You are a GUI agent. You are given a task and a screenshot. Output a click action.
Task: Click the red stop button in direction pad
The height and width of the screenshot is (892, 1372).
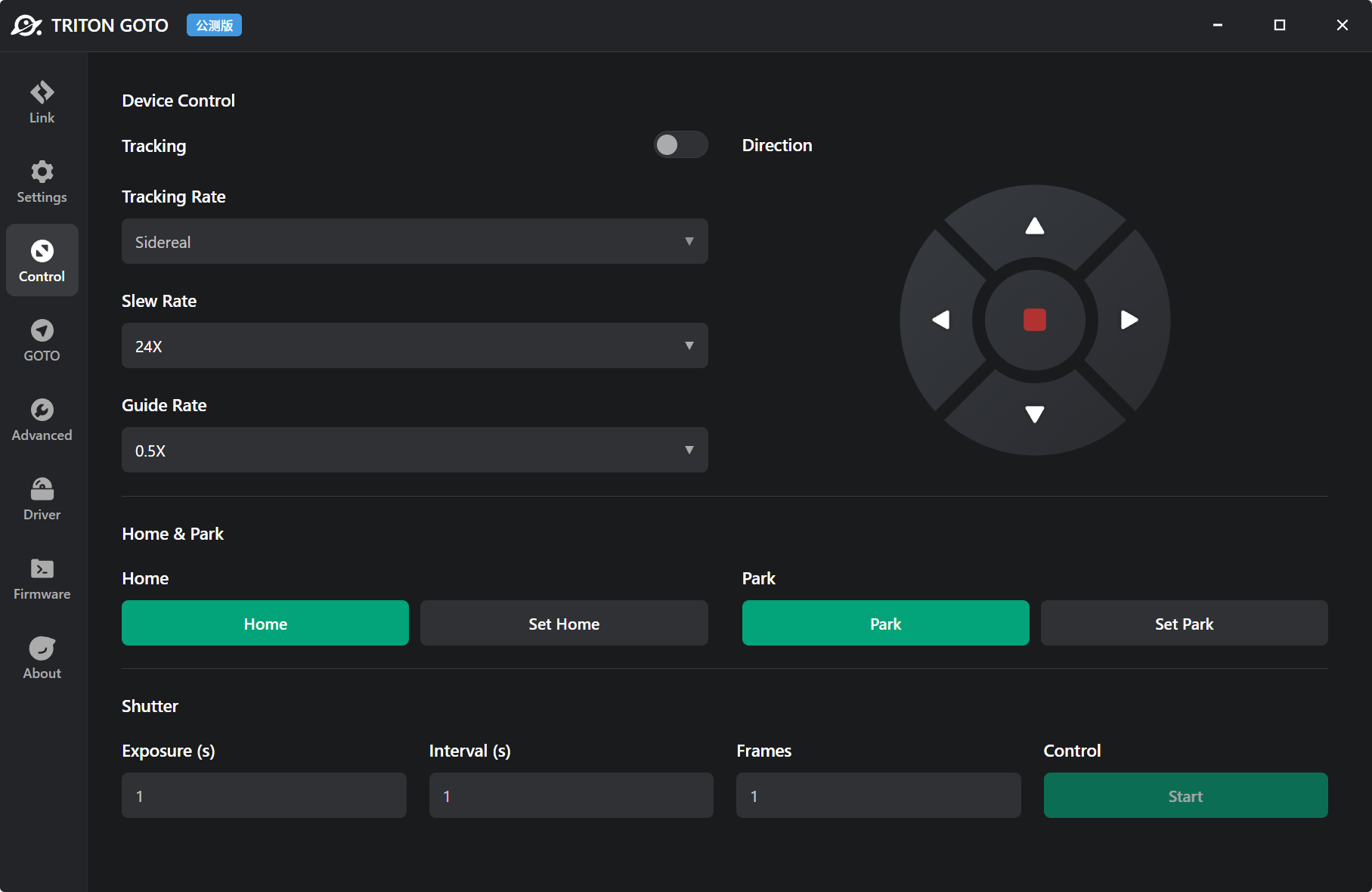(x=1034, y=320)
